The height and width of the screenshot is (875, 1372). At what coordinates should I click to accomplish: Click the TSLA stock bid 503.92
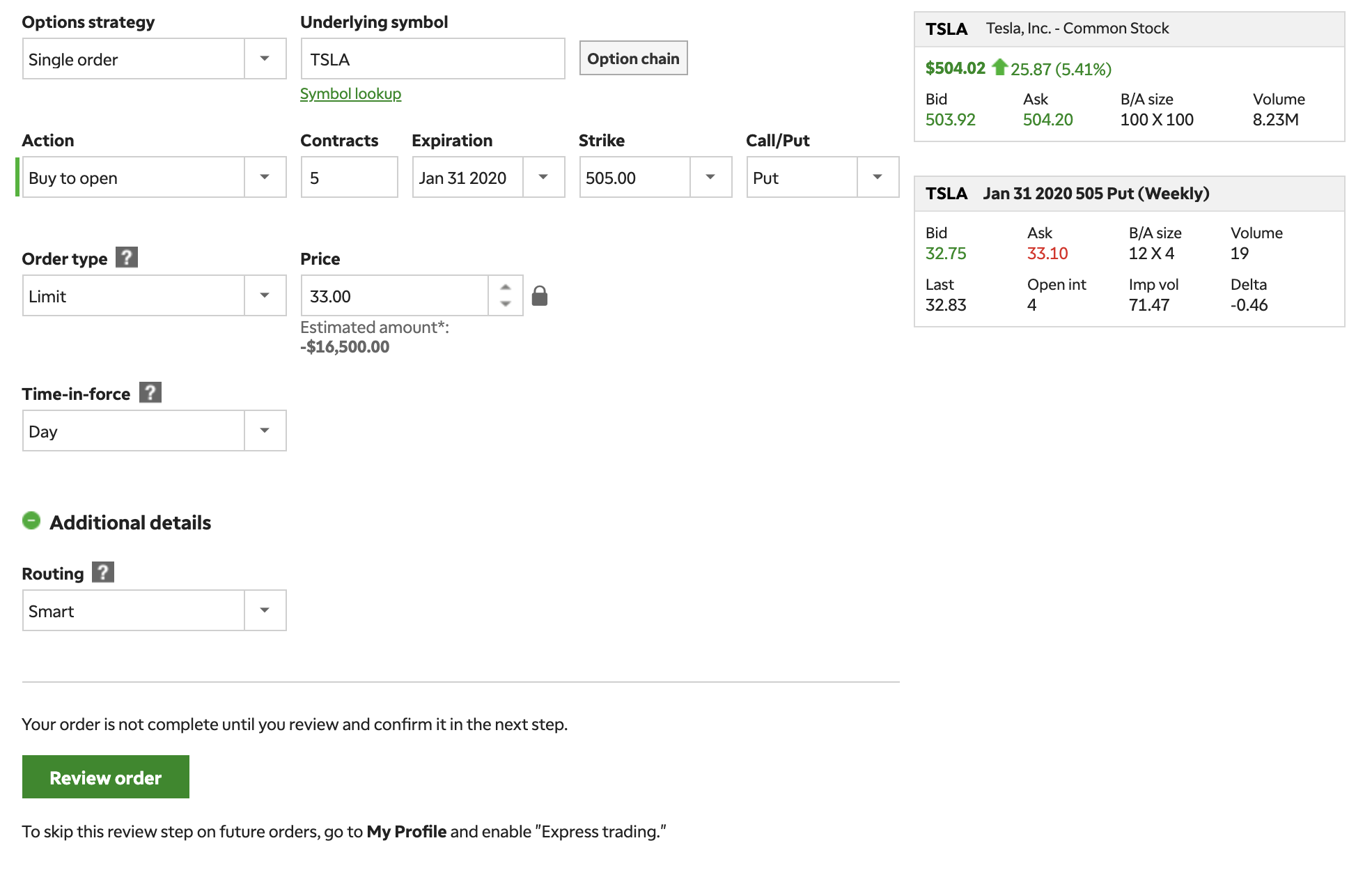pos(951,120)
